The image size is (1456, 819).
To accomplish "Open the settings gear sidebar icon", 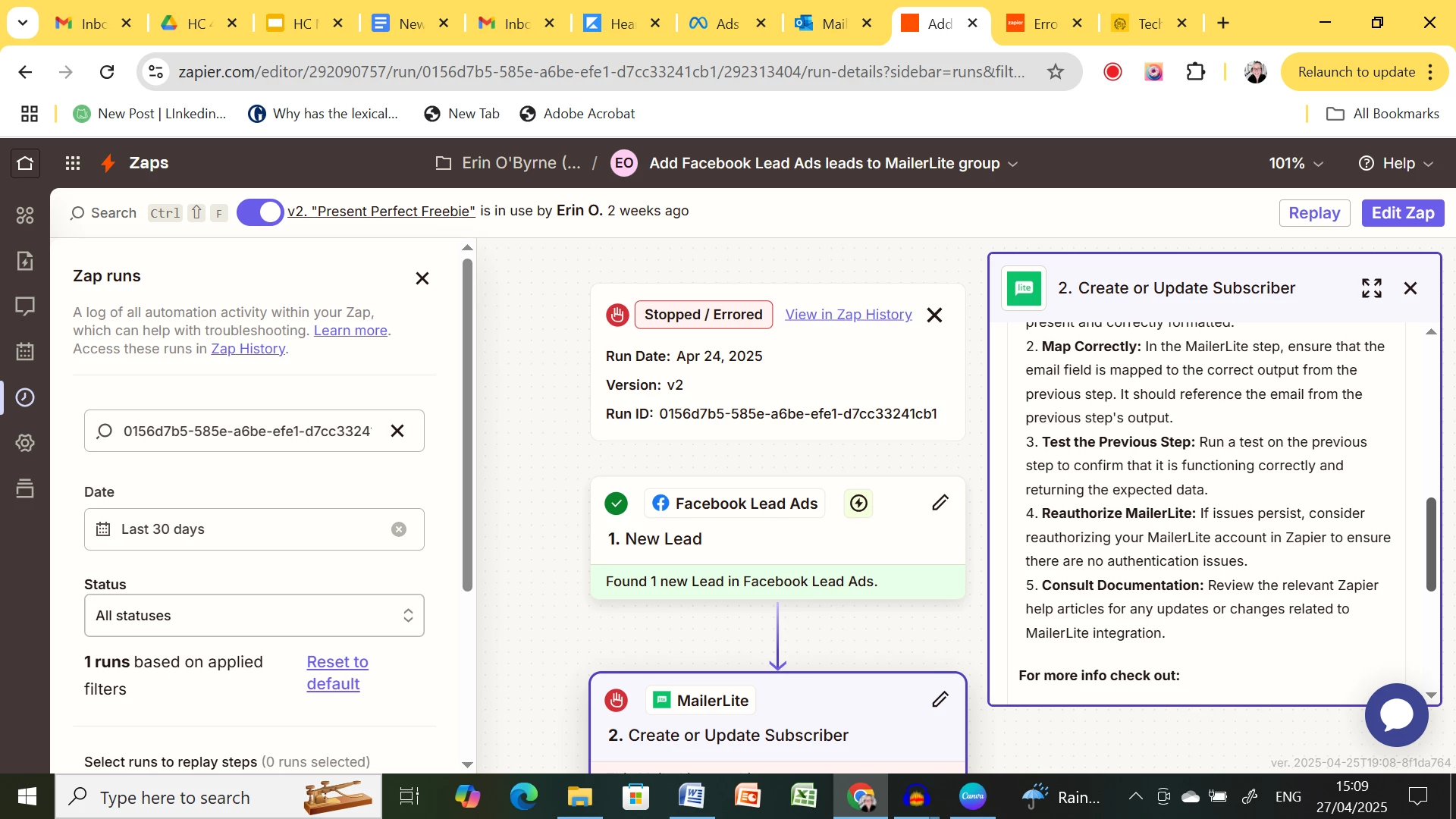I will point(25,443).
